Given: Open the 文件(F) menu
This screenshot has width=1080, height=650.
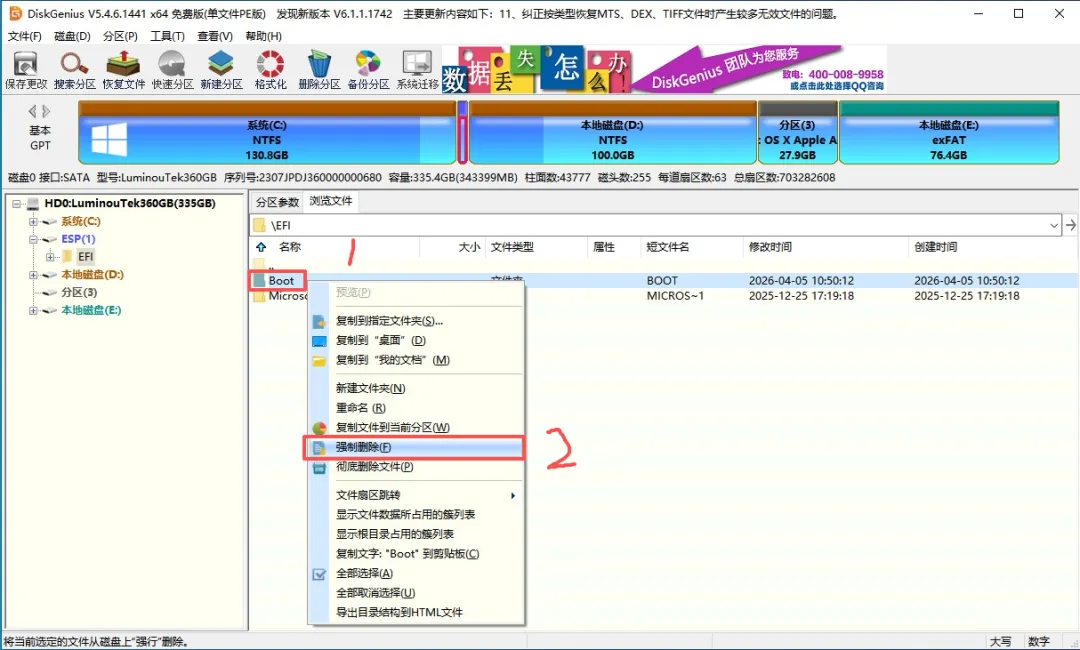Looking at the screenshot, I should pyautogui.click(x=25, y=36).
